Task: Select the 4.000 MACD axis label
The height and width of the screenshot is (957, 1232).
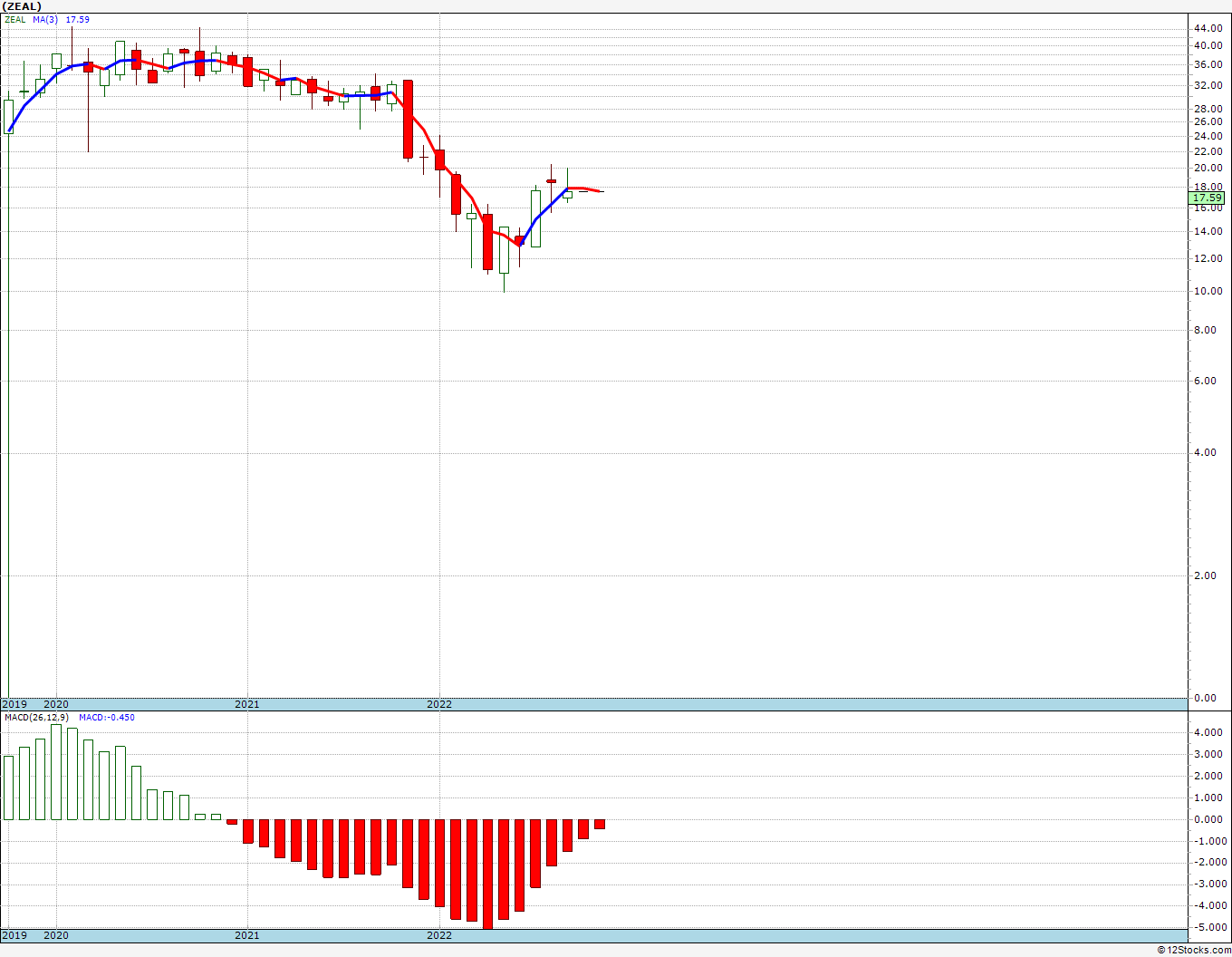Action: point(1208,732)
